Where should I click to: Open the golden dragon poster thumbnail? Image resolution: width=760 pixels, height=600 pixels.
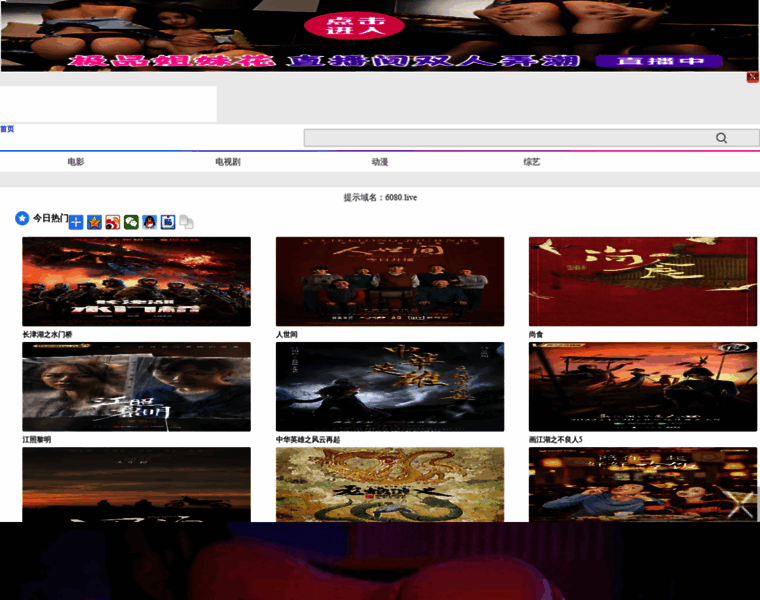coord(390,485)
